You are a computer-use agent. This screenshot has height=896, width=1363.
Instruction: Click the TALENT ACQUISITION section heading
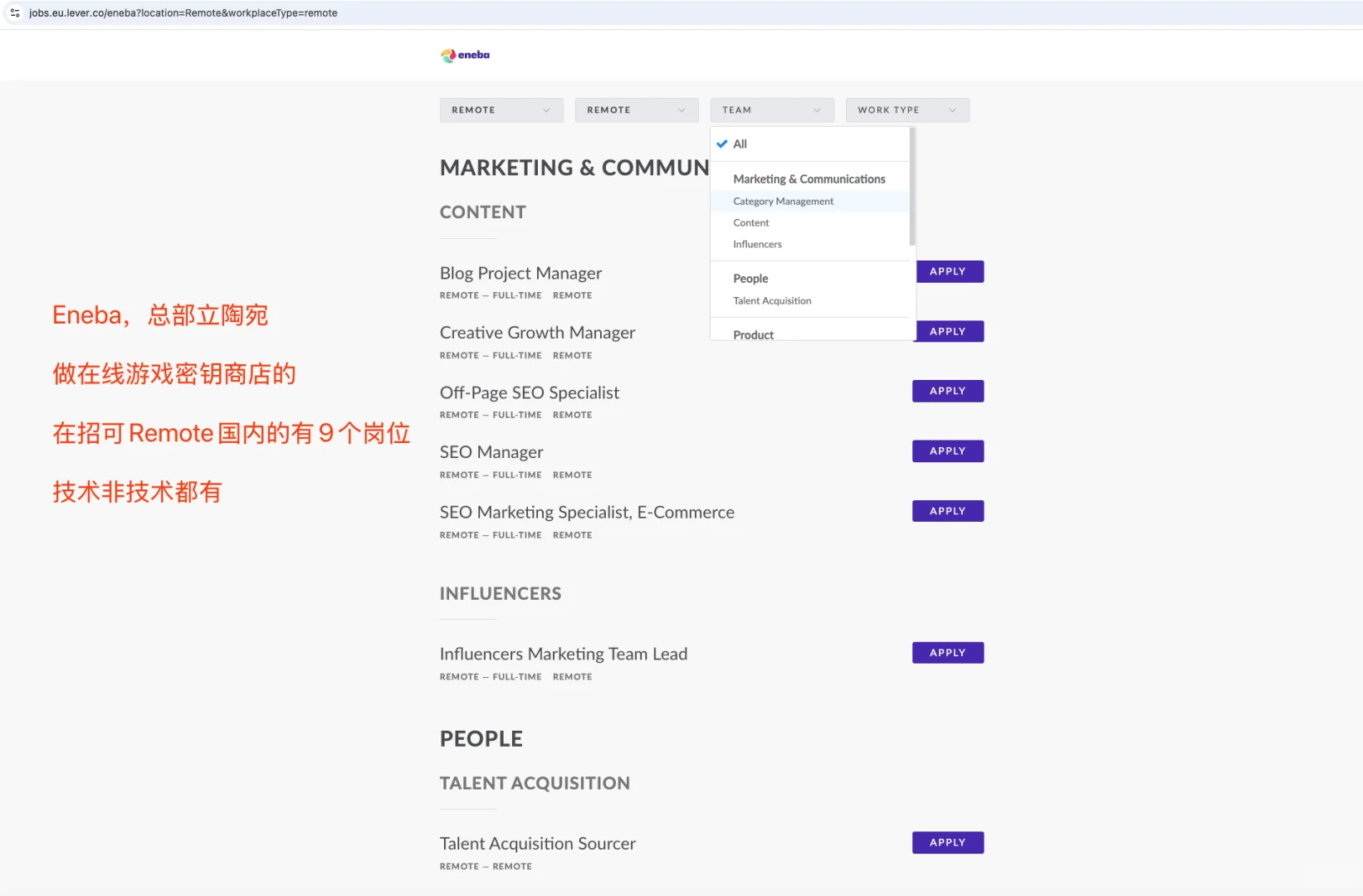(535, 783)
